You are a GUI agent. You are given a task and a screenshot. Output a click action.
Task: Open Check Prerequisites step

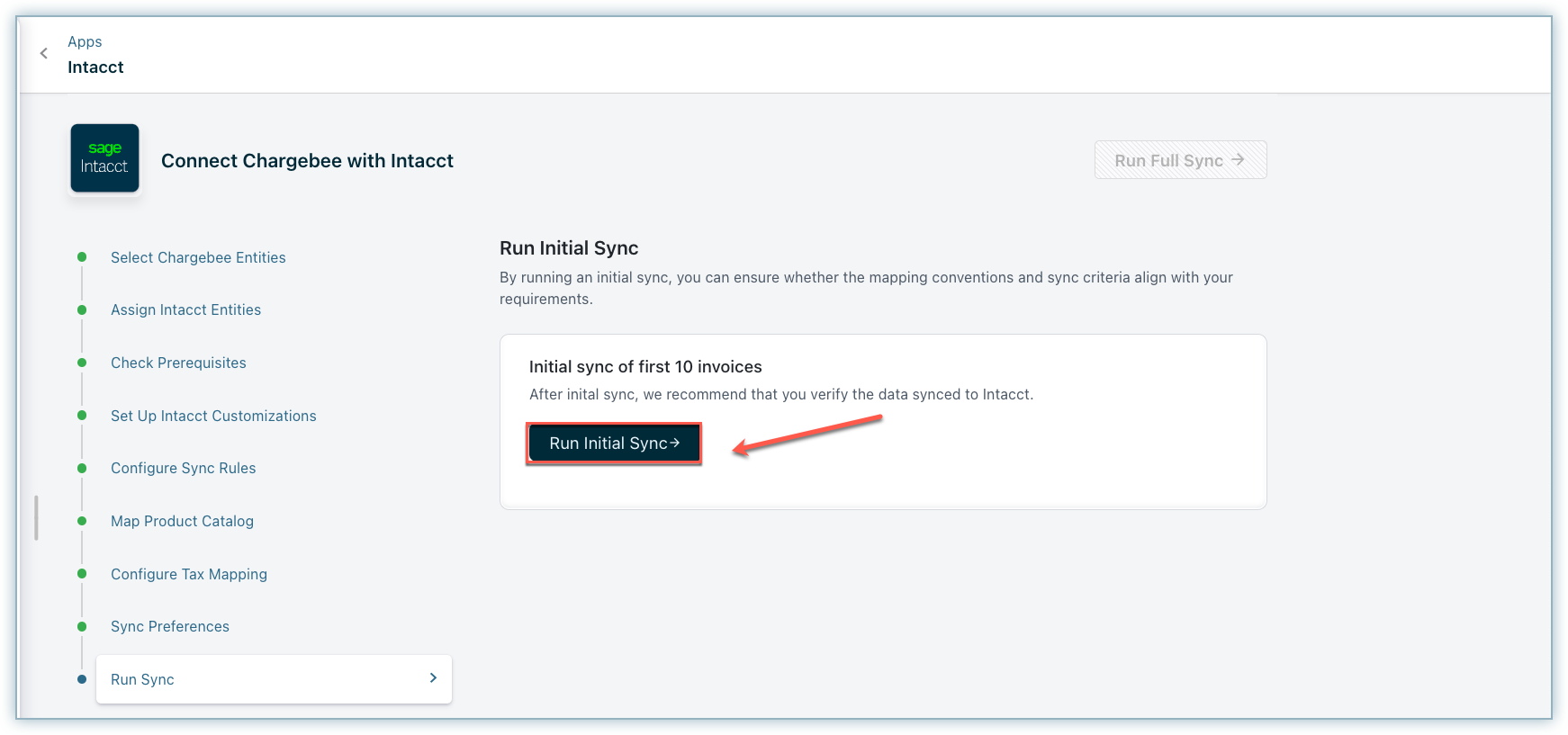(x=178, y=363)
